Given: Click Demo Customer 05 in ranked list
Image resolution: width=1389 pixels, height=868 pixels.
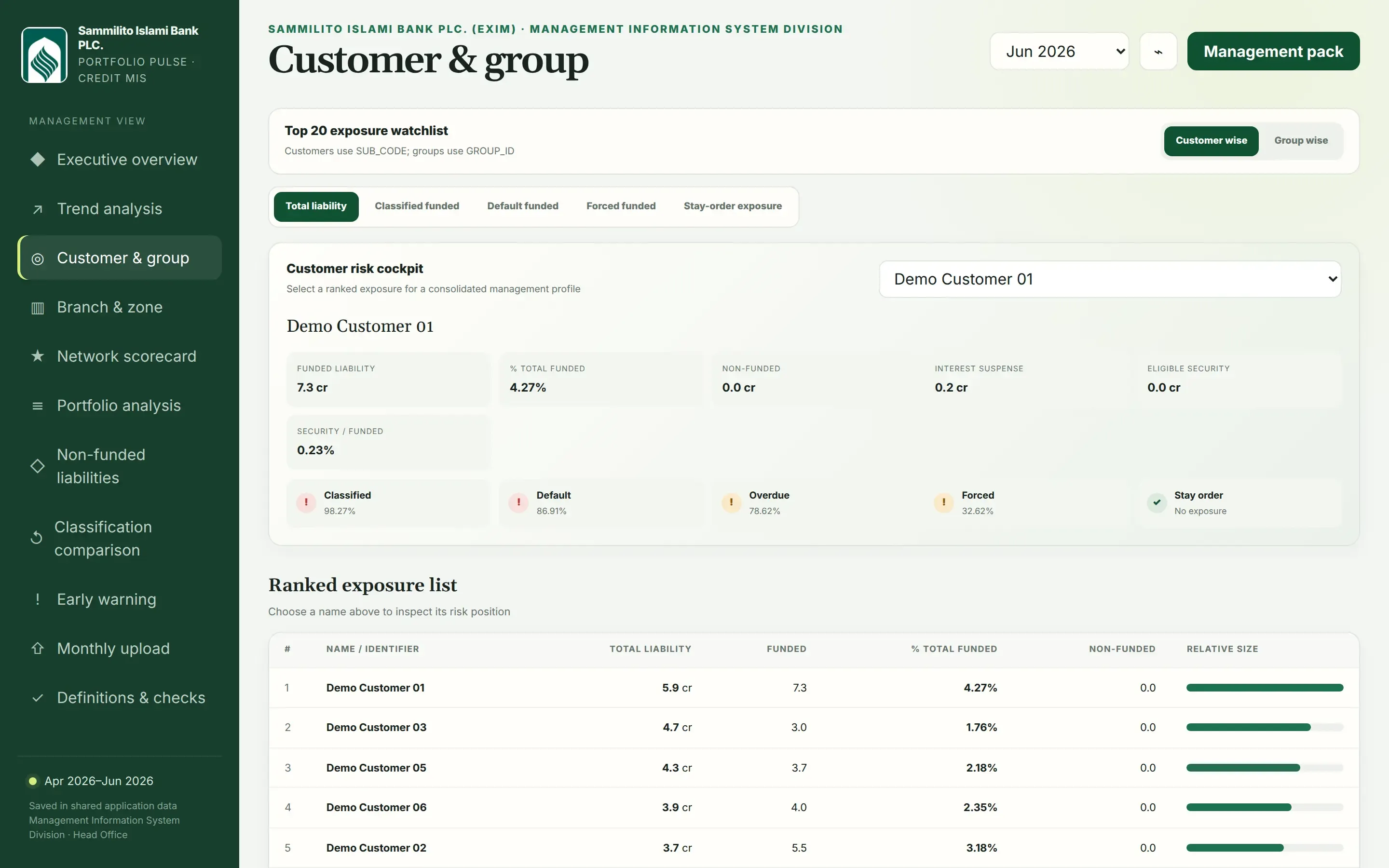Looking at the screenshot, I should tap(376, 768).
